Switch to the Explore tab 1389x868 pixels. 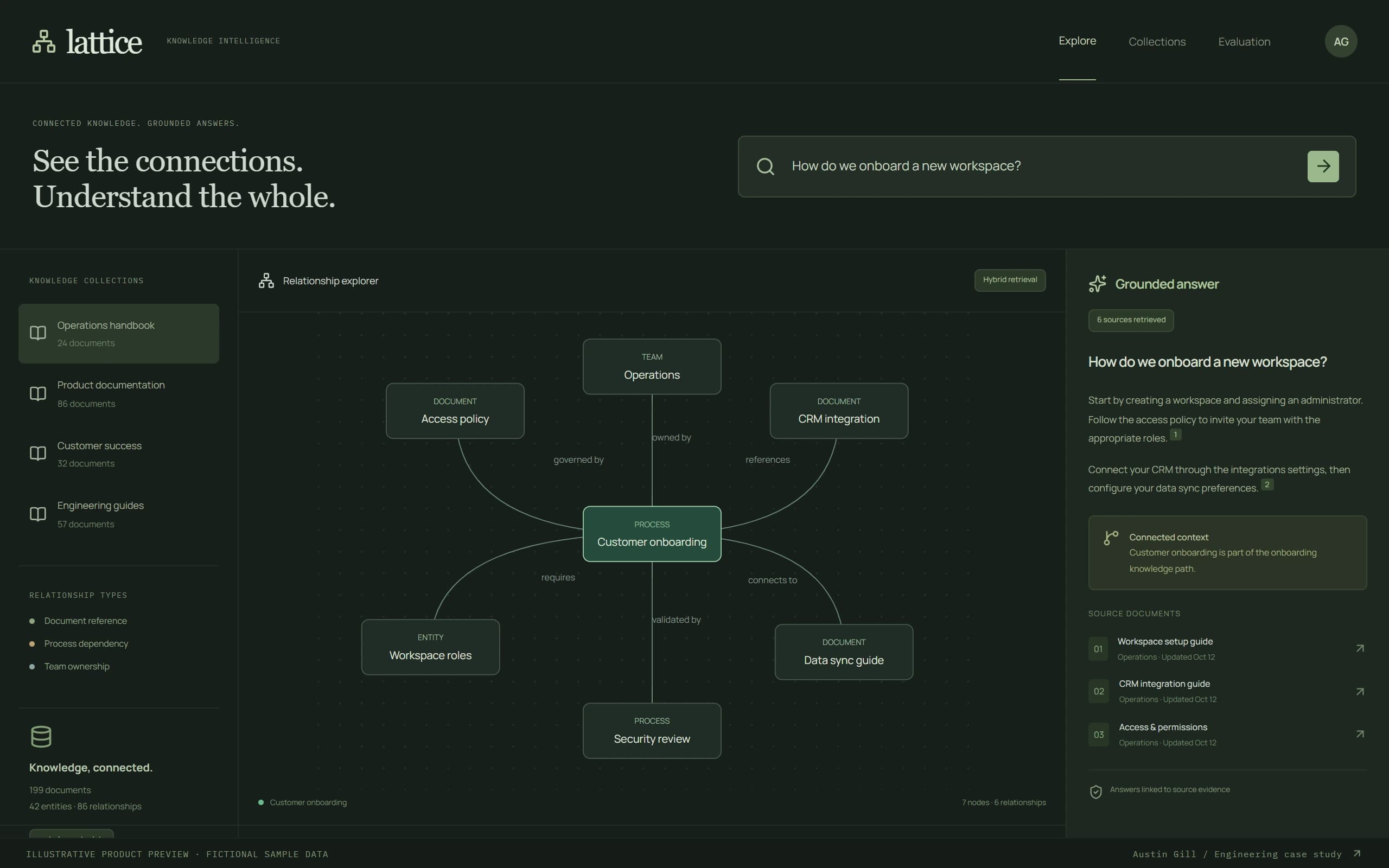coord(1078,41)
